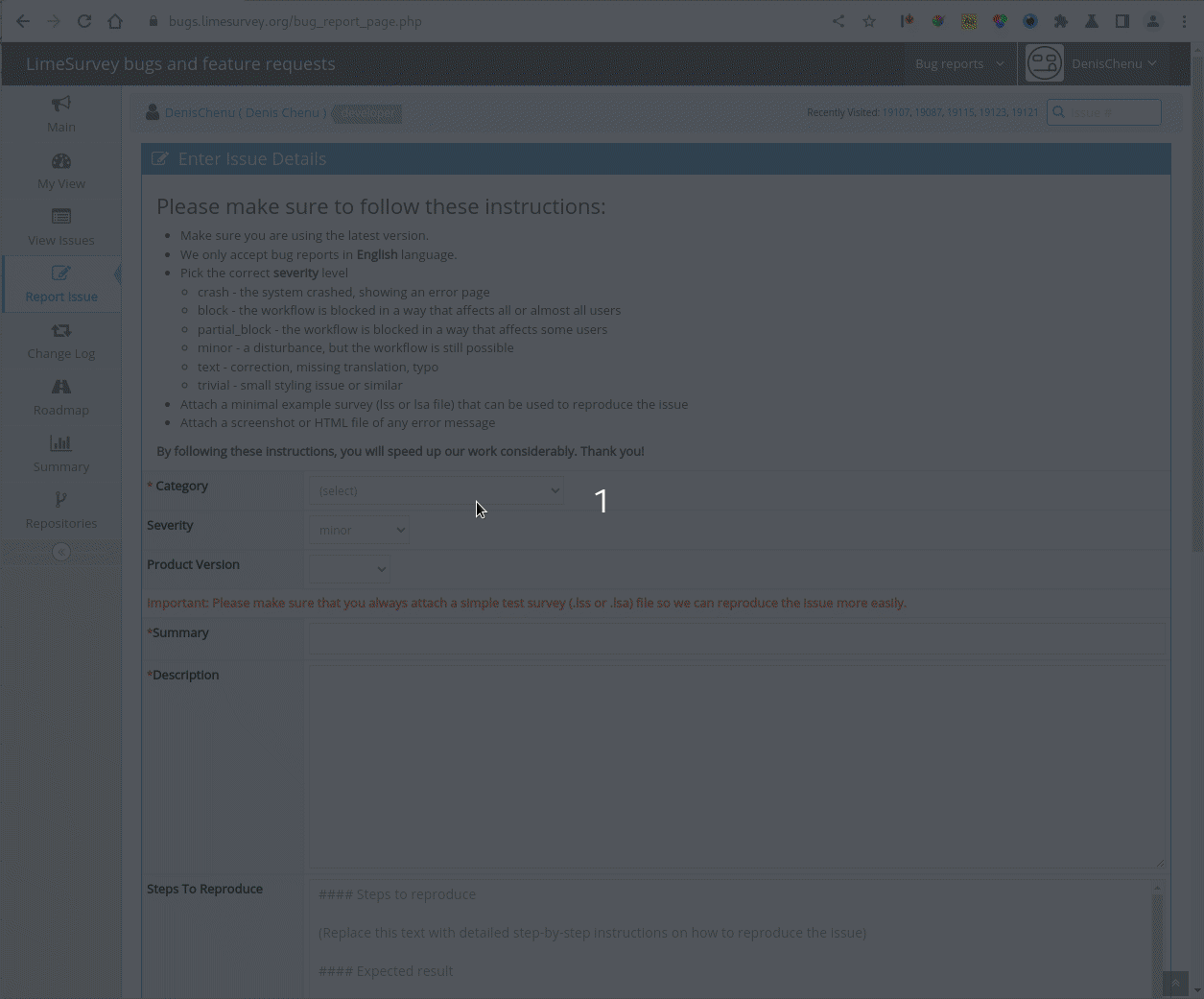The image size is (1204, 999).
Task: Click the scroll to top button
Action: click(x=1174, y=984)
